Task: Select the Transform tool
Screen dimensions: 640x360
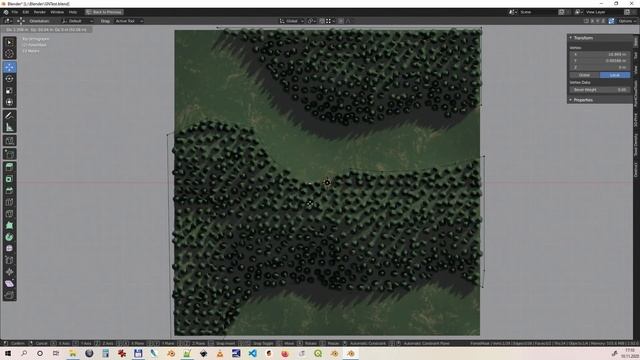Action: coord(9,102)
